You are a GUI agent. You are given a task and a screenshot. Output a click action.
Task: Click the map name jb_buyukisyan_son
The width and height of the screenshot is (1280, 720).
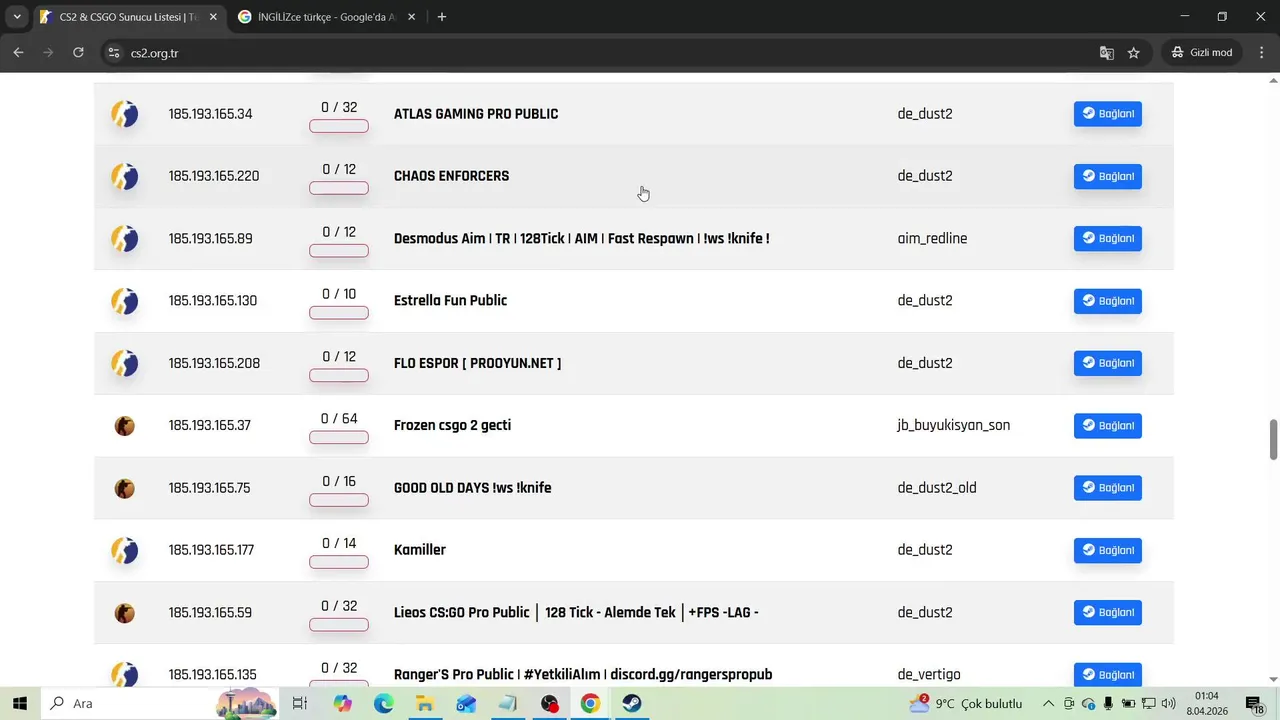click(x=954, y=426)
